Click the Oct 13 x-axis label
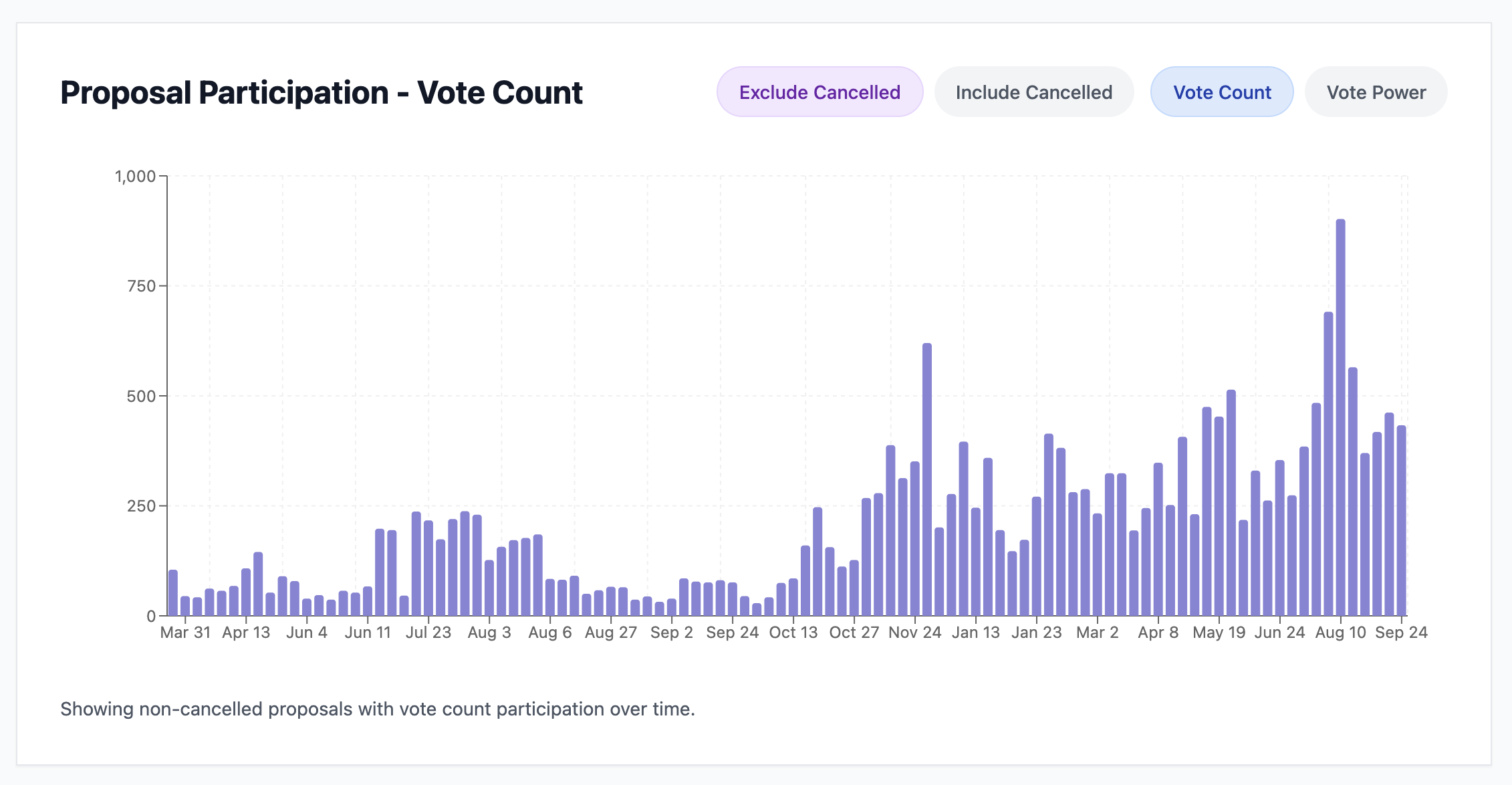 [x=793, y=633]
